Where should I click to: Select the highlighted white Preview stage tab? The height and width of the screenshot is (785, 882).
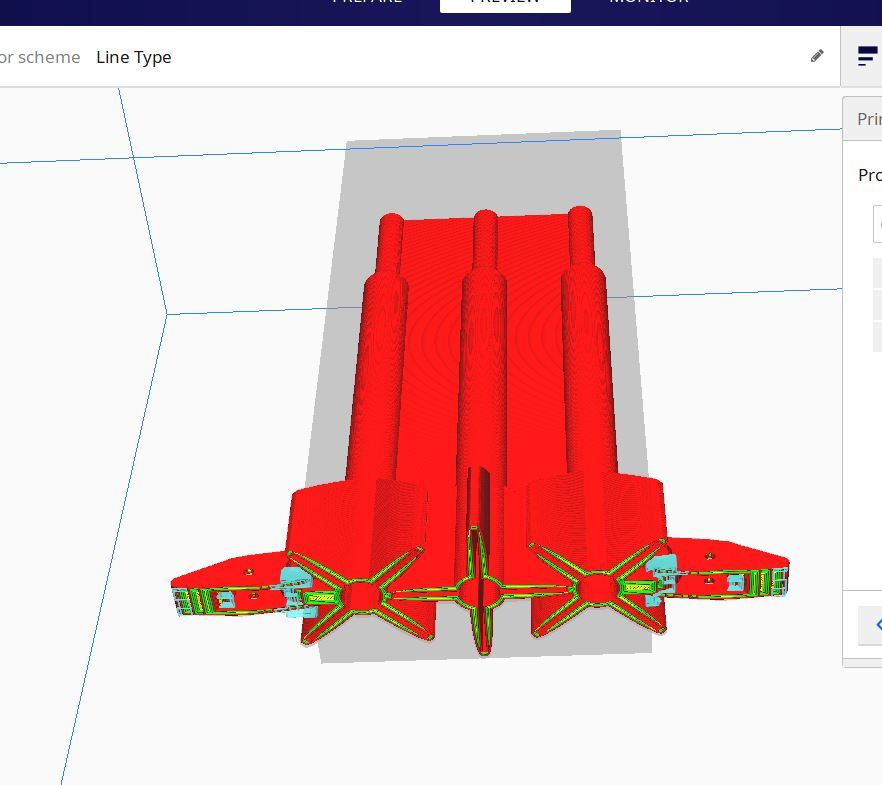(505, 5)
